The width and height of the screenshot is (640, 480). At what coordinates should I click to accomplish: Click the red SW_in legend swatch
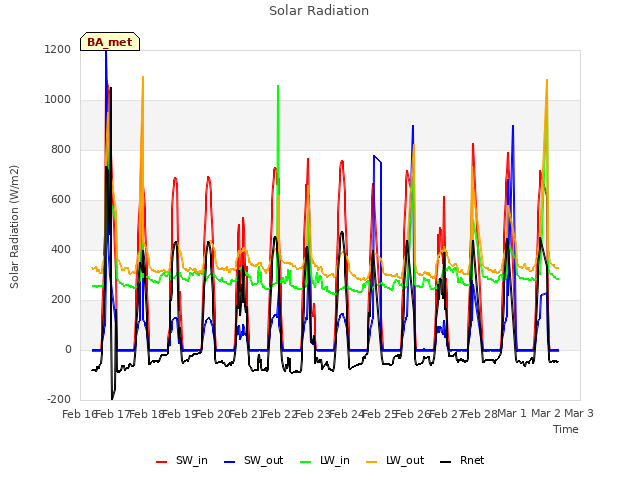162,462
